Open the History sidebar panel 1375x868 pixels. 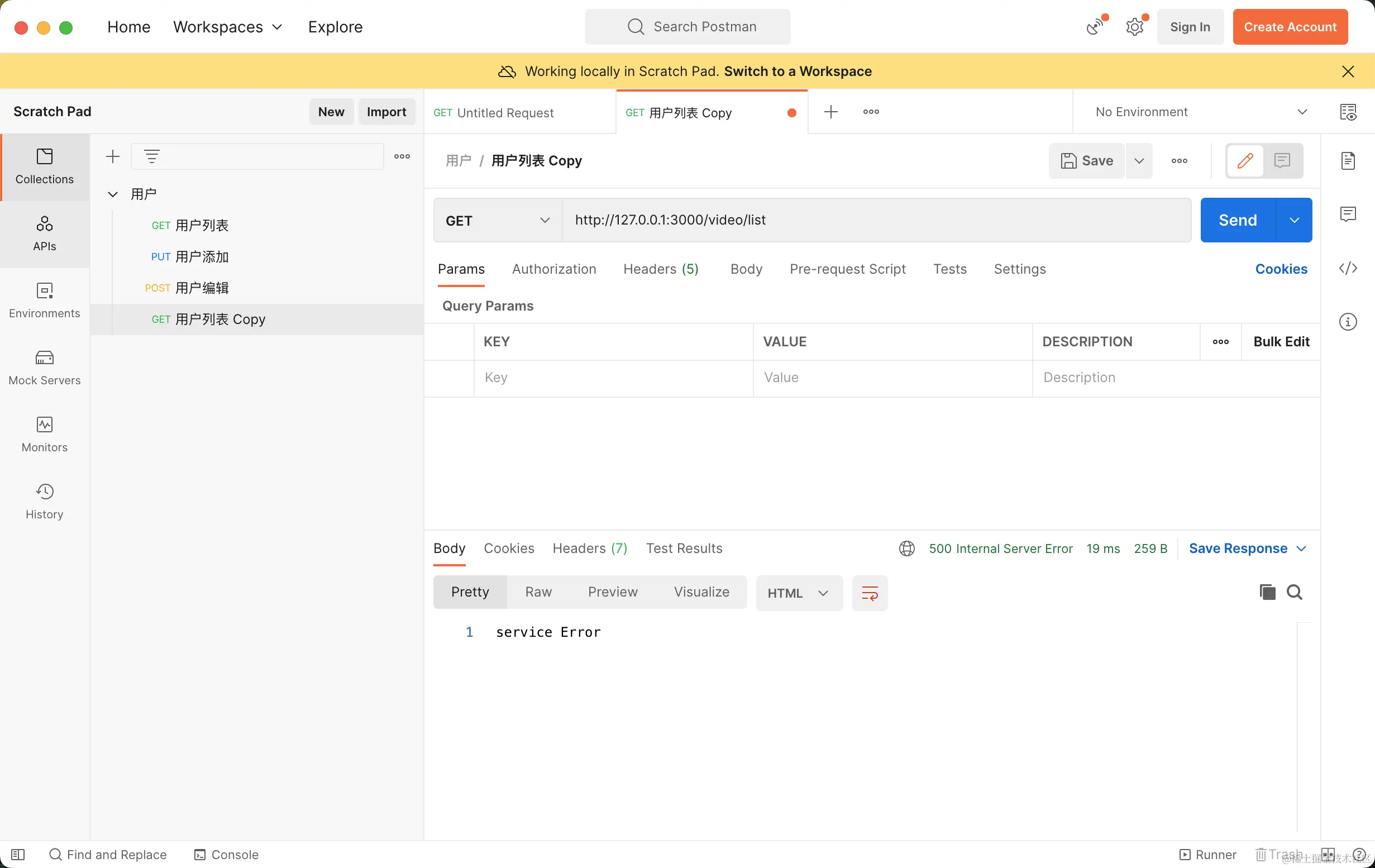tap(45, 502)
